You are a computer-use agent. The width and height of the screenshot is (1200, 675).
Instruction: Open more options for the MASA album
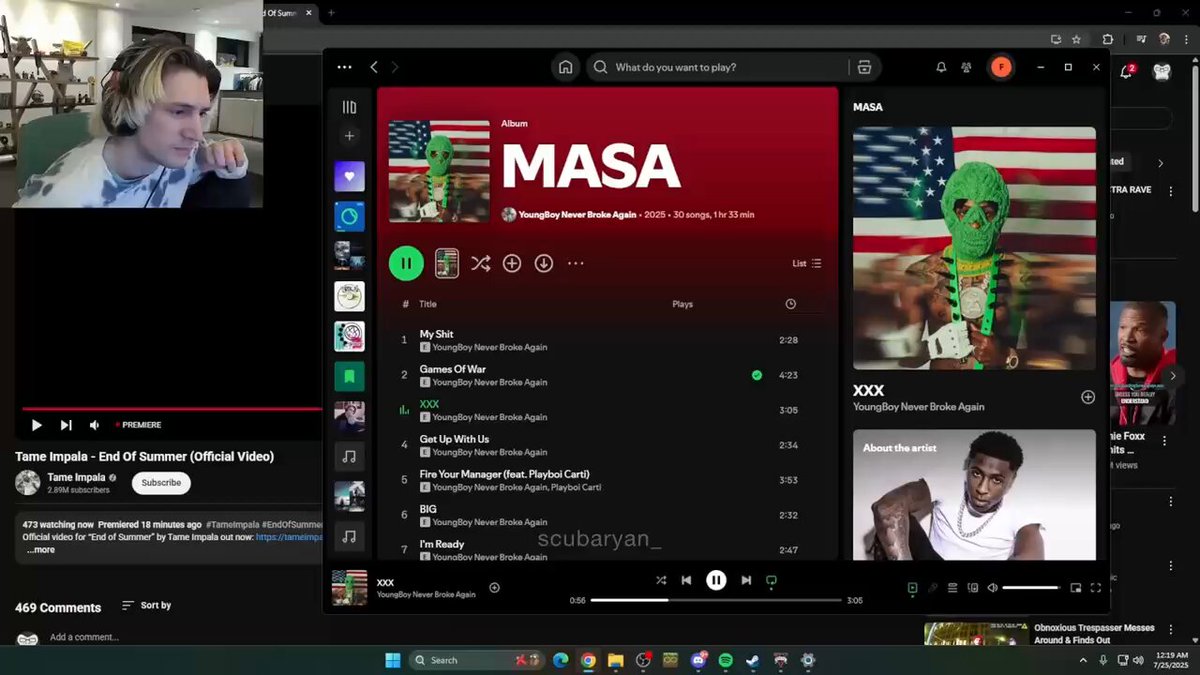point(575,263)
